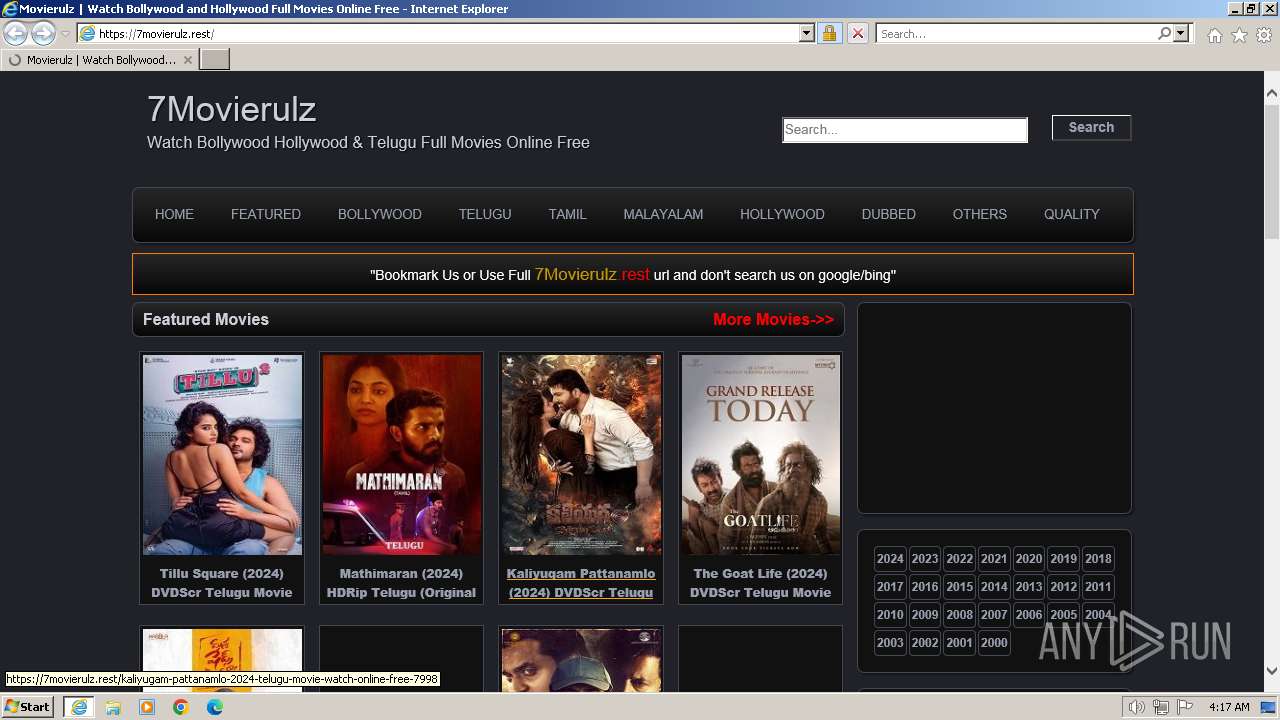Close the Movierulz browser tab
The image size is (1280, 720).
coord(187,60)
